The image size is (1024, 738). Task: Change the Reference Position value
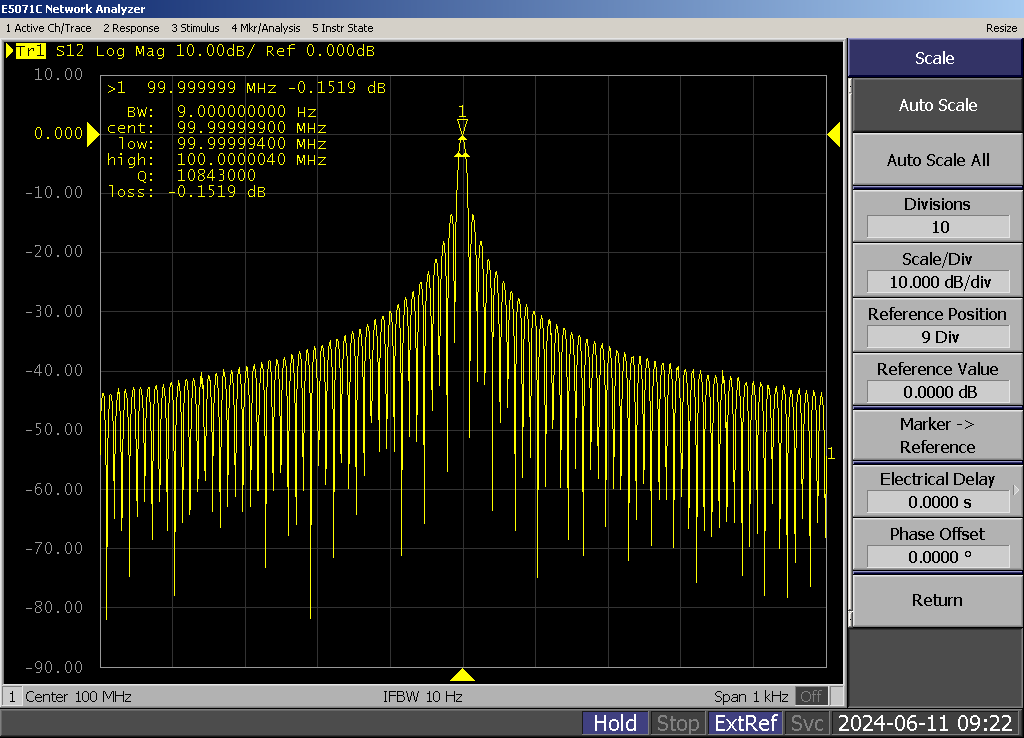[936, 337]
